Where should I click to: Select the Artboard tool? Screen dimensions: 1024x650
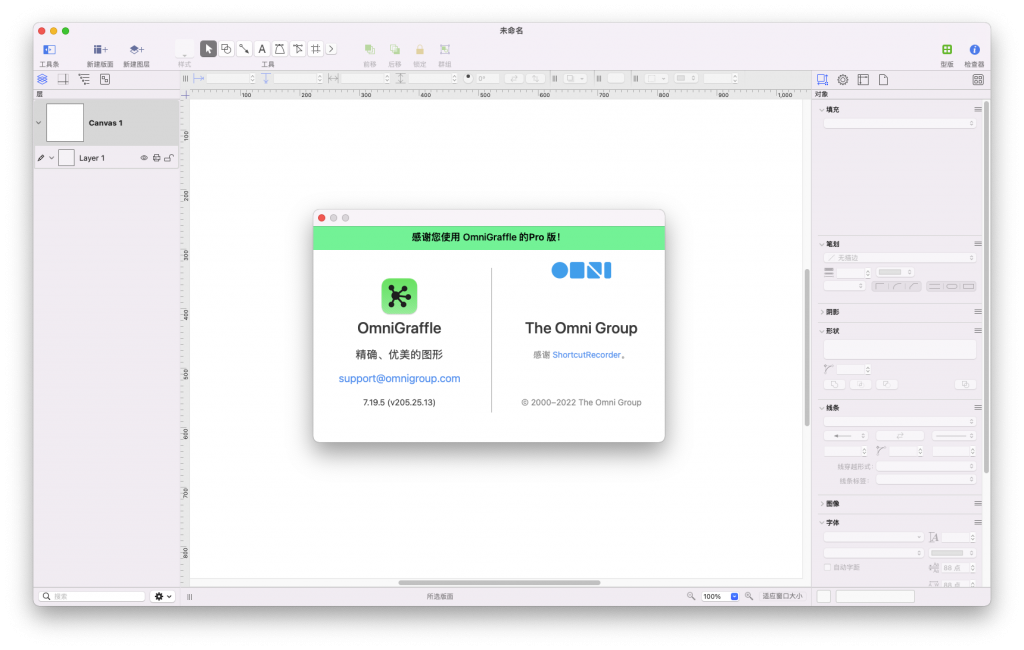[x=315, y=49]
